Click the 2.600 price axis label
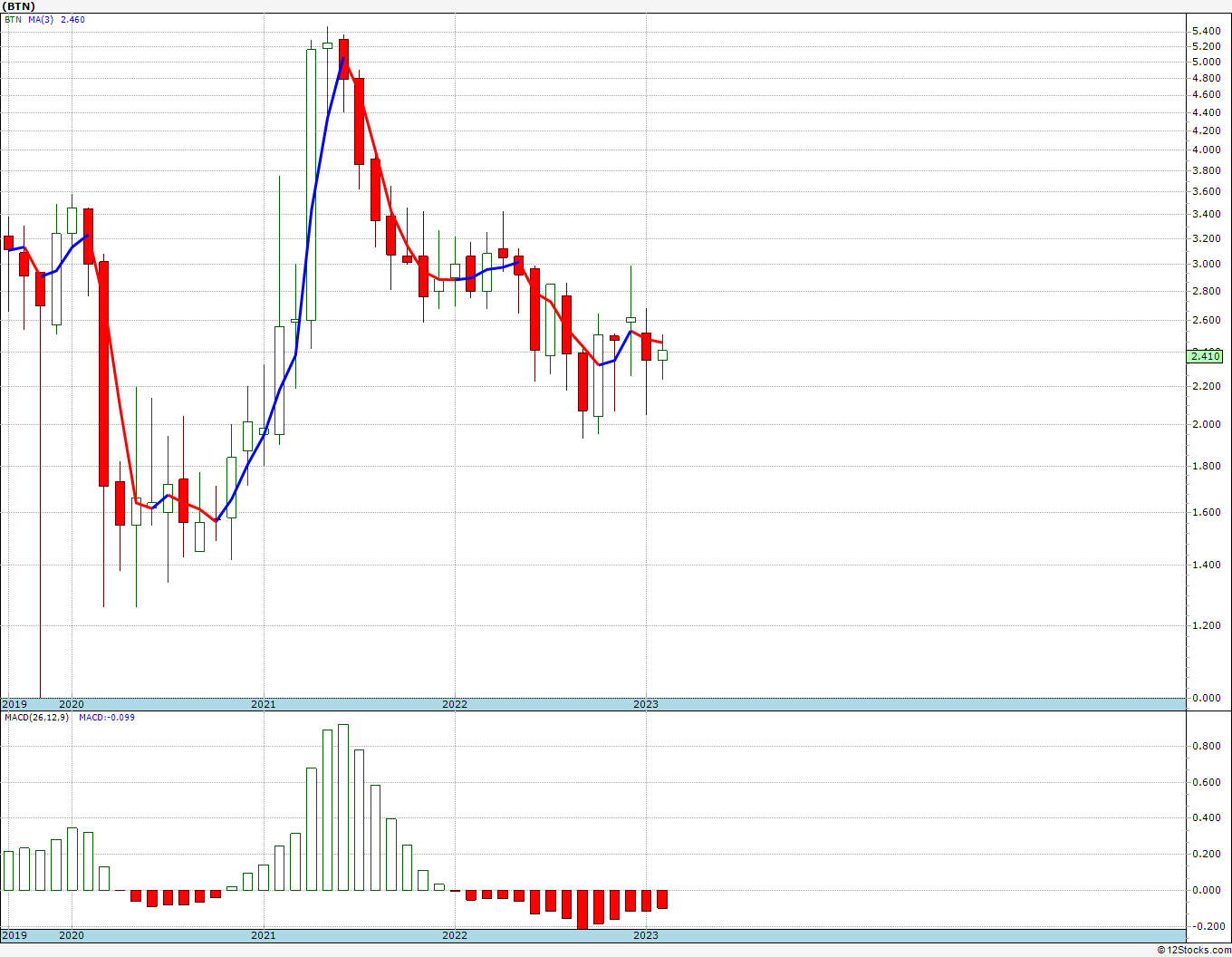The image size is (1232, 957). (x=1206, y=320)
